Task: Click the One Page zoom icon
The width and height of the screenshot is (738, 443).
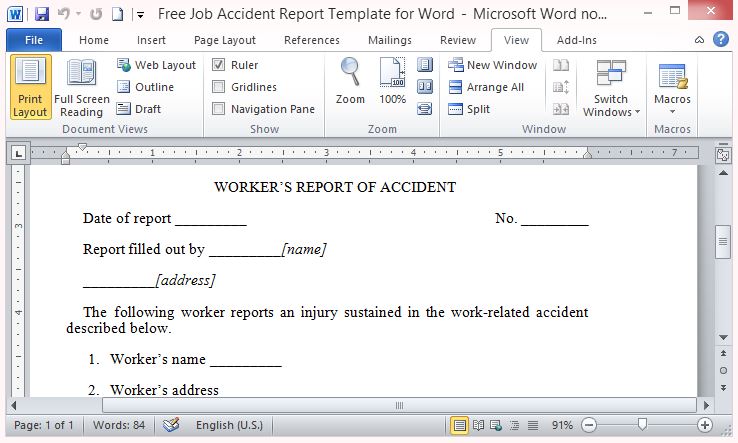Action: (425, 64)
